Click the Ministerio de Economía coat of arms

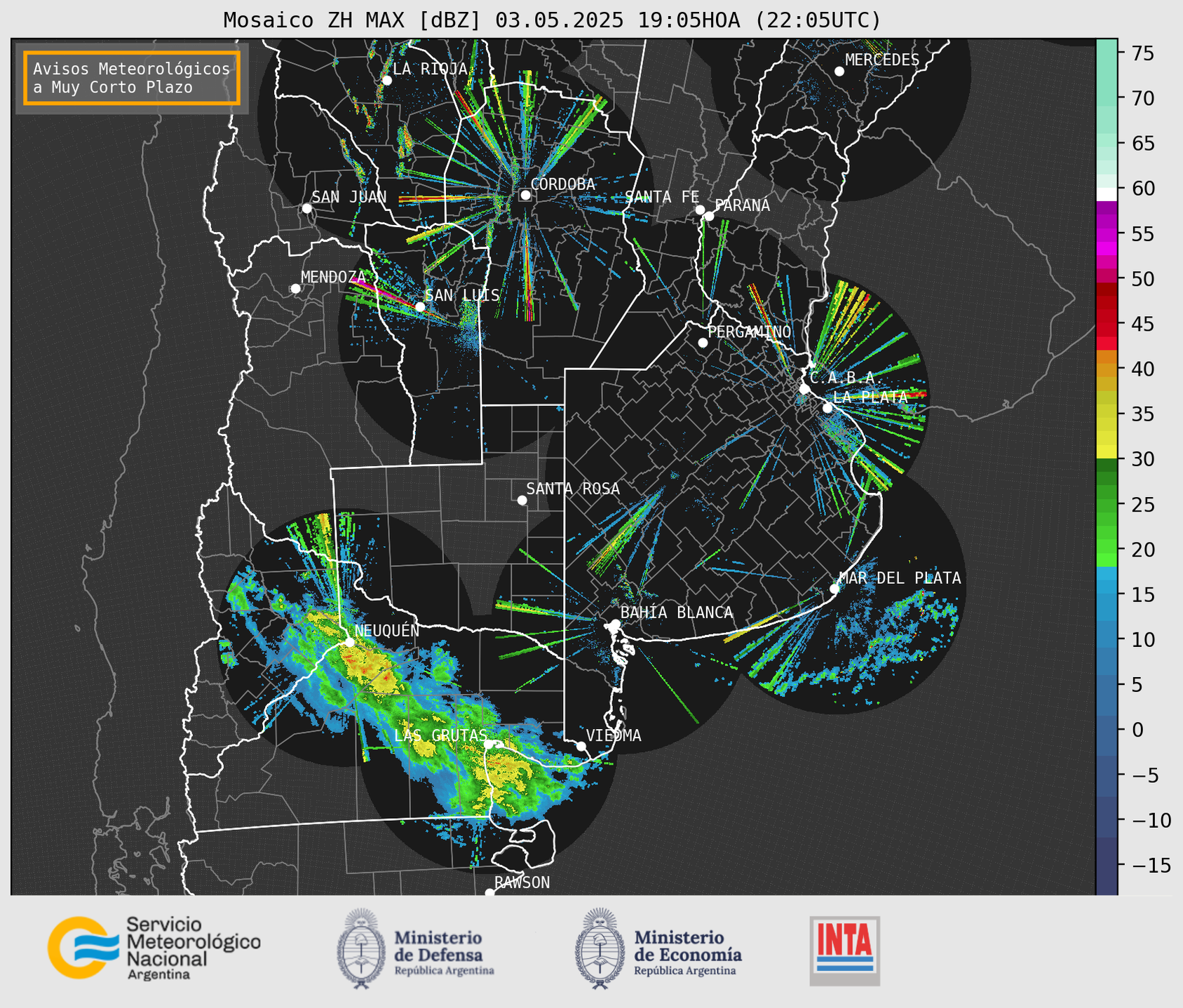coord(599,948)
